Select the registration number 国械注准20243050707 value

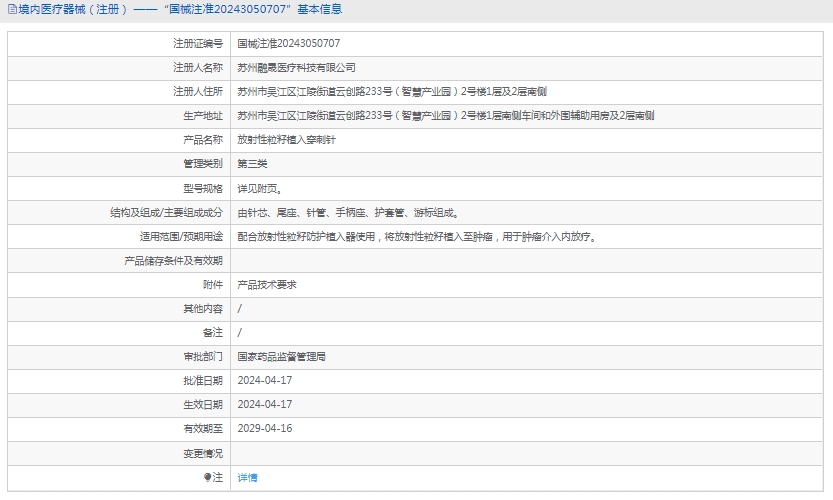[x=288, y=44]
